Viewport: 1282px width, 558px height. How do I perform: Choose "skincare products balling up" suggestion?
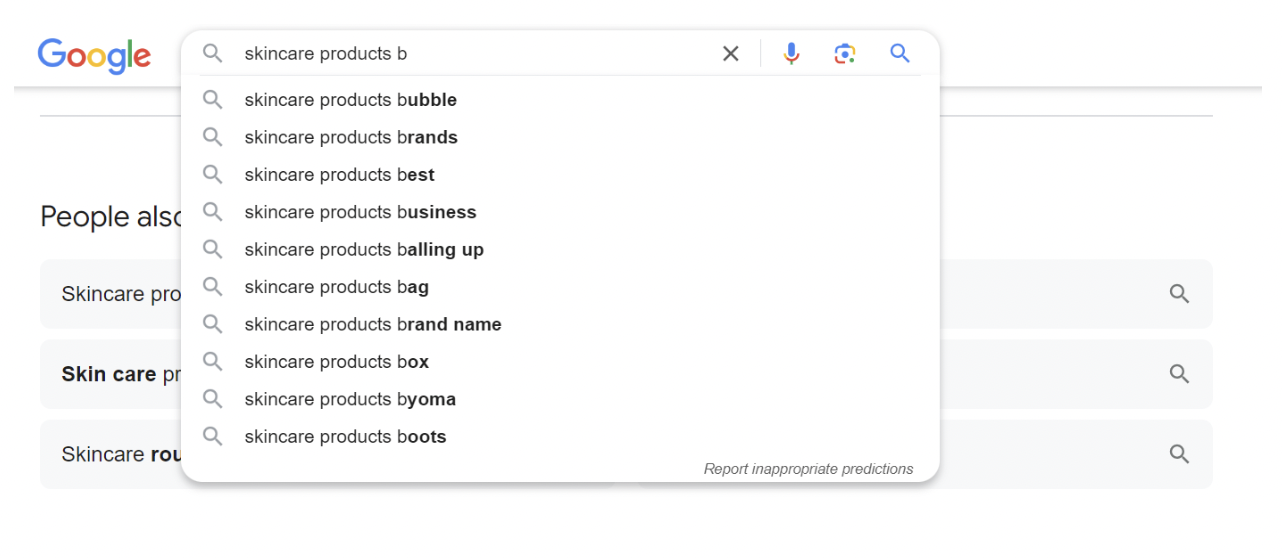click(x=363, y=250)
